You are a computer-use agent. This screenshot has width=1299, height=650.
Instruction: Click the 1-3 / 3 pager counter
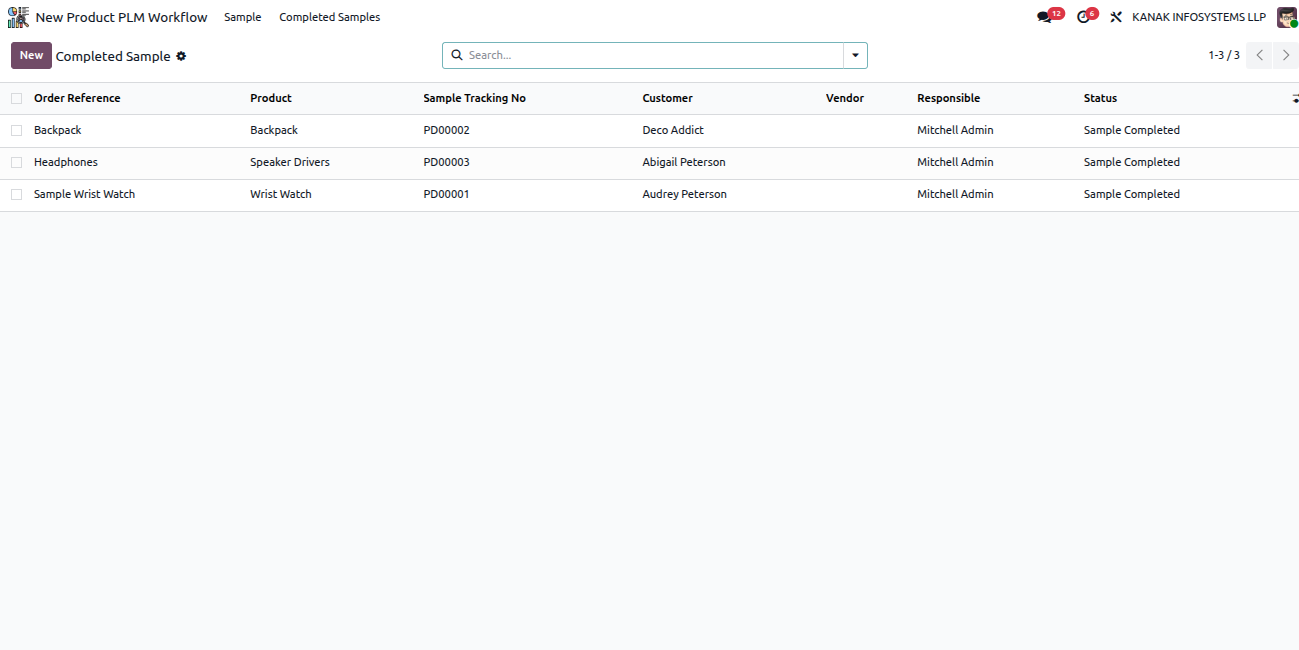[1224, 55]
